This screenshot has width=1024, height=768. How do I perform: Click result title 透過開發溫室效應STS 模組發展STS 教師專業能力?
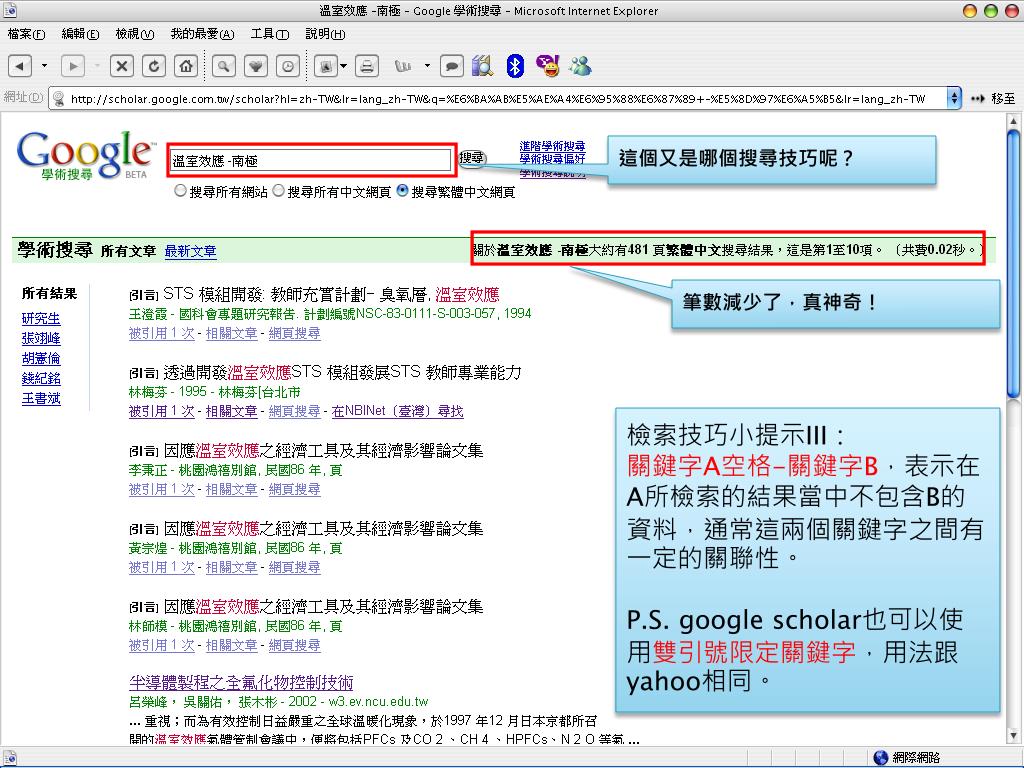pos(342,373)
